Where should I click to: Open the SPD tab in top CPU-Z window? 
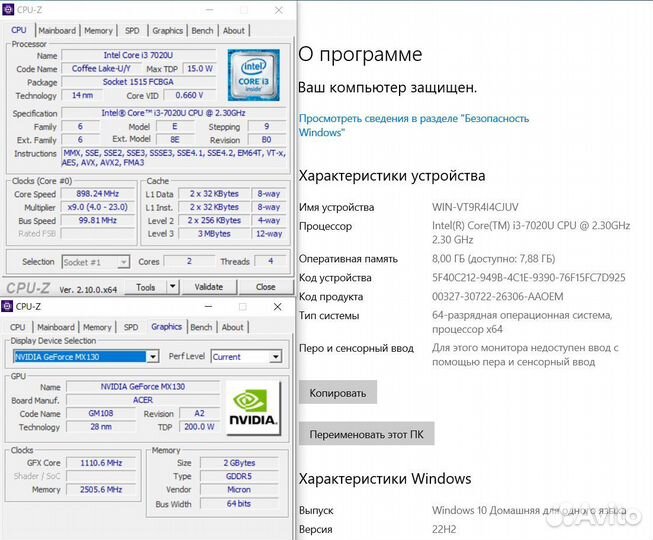[x=132, y=30]
